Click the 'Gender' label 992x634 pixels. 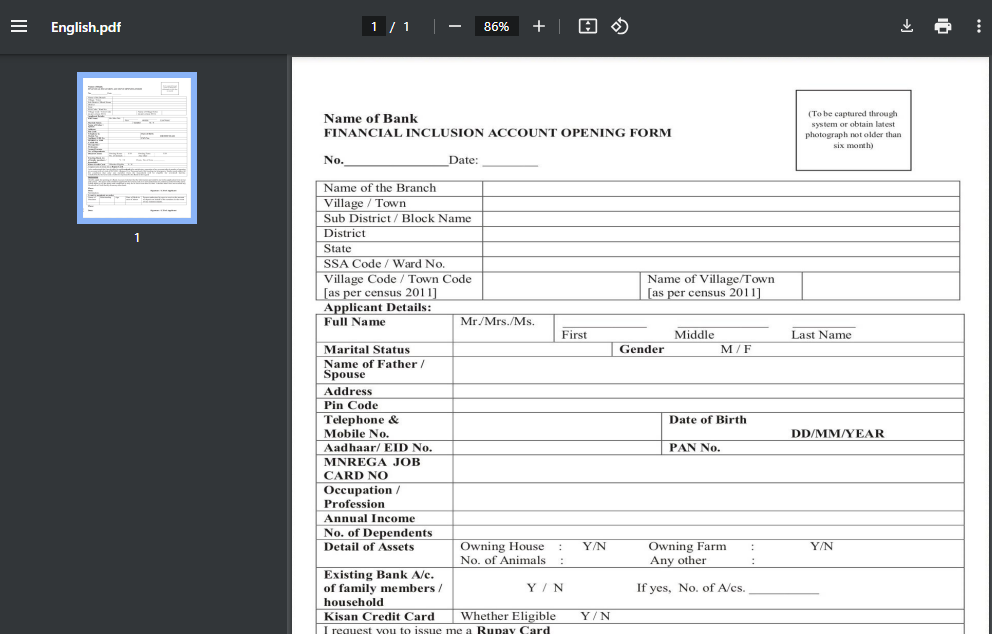(x=642, y=349)
